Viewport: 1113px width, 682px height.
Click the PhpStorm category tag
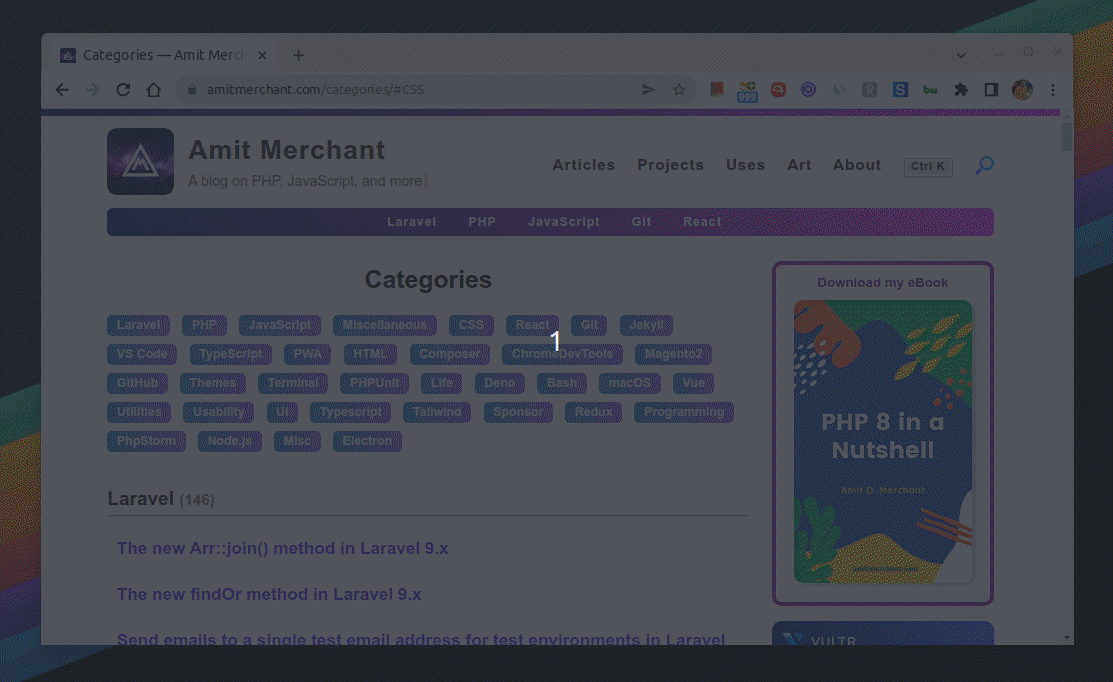point(146,441)
